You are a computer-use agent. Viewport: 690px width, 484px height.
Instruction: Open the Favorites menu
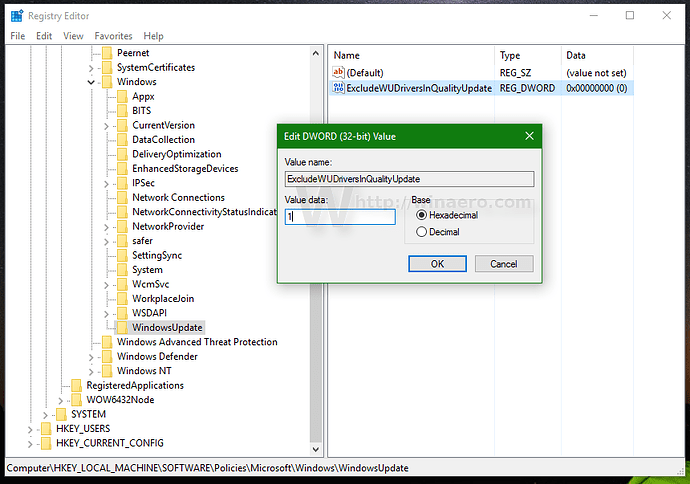(x=113, y=36)
